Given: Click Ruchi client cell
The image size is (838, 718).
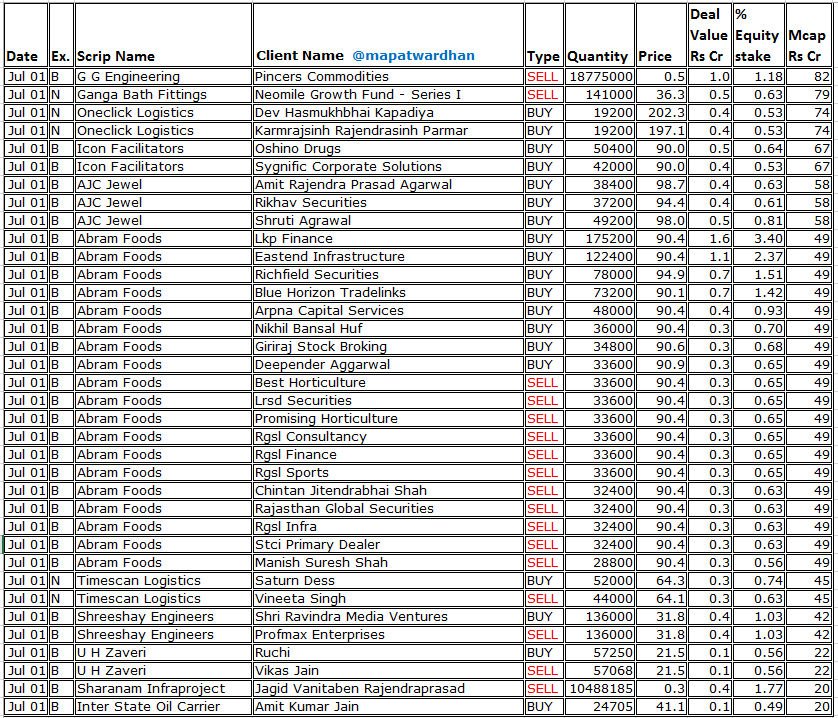Looking at the screenshot, I should pos(389,652).
